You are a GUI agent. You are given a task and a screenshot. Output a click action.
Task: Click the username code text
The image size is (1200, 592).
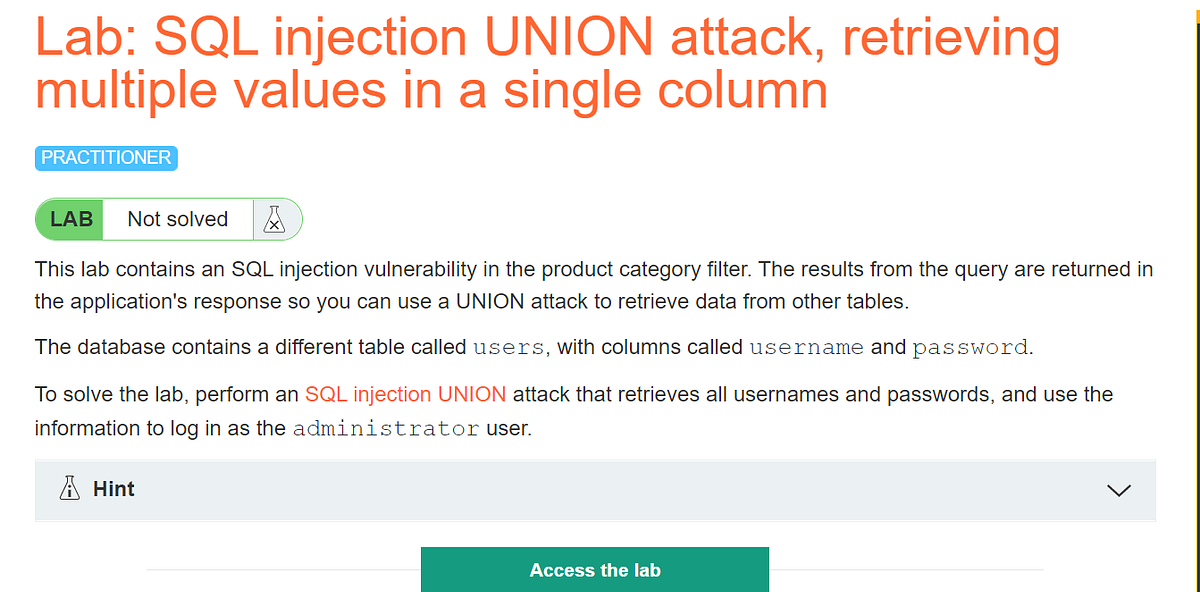[806, 347]
